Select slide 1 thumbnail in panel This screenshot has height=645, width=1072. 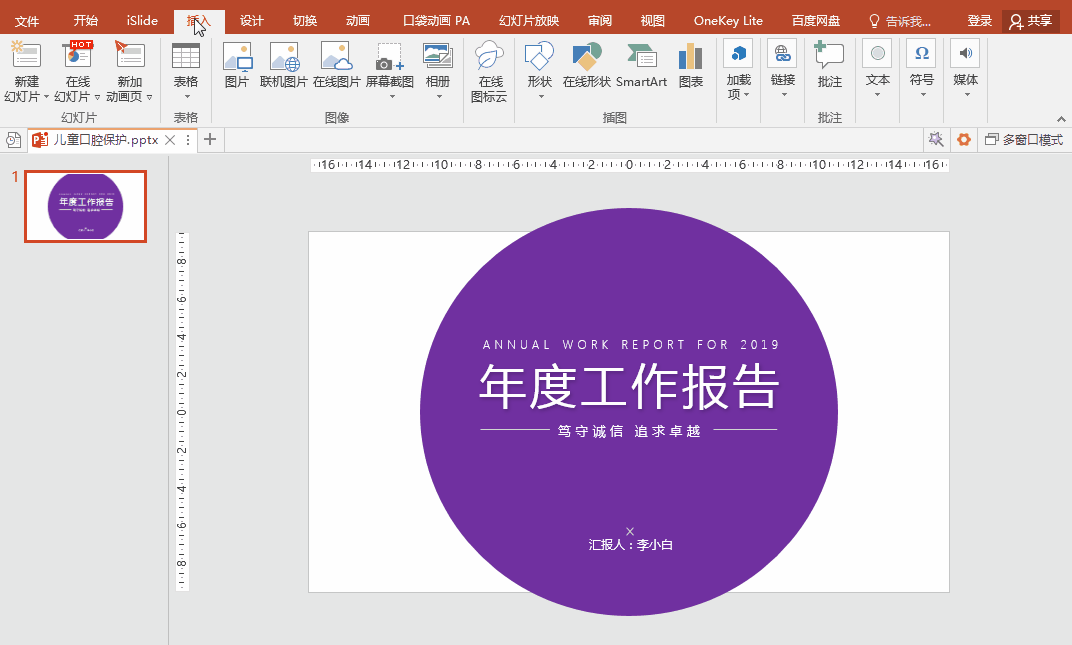[x=86, y=206]
